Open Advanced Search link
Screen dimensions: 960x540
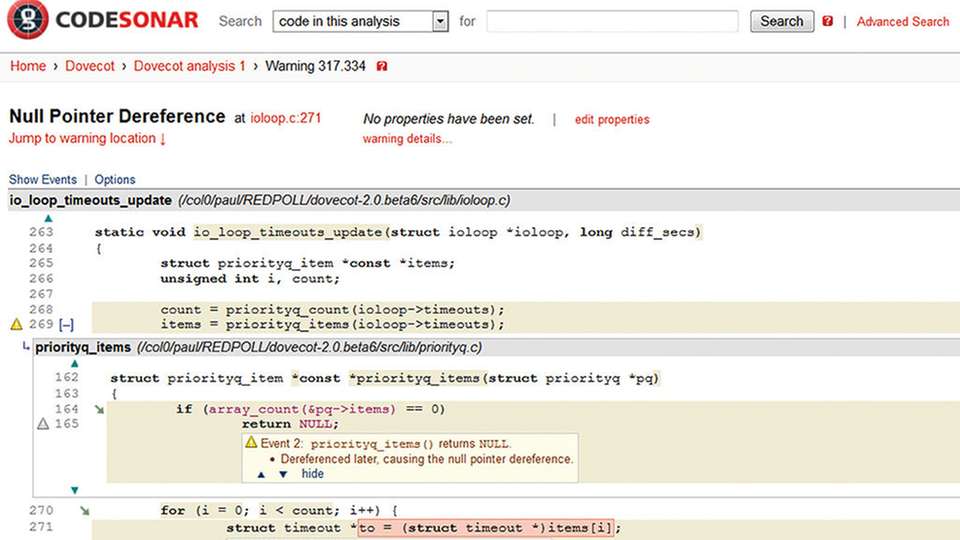tap(902, 21)
